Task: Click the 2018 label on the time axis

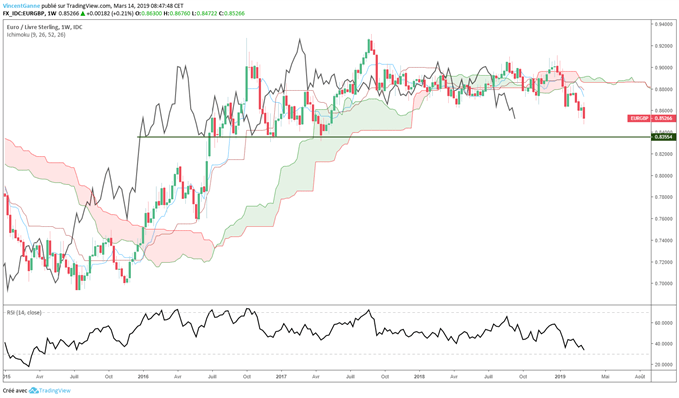Action: [419, 377]
